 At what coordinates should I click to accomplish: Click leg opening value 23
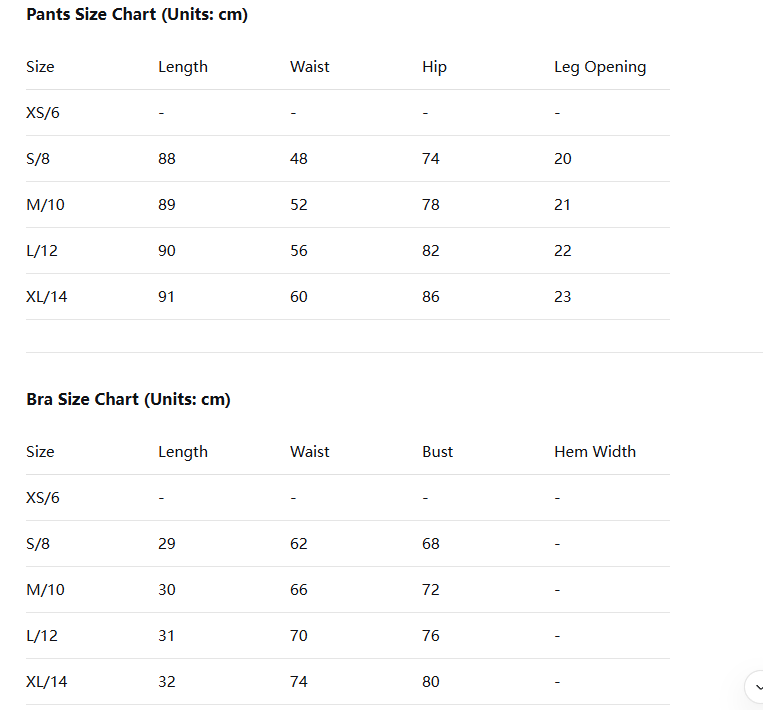coord(563,297)
